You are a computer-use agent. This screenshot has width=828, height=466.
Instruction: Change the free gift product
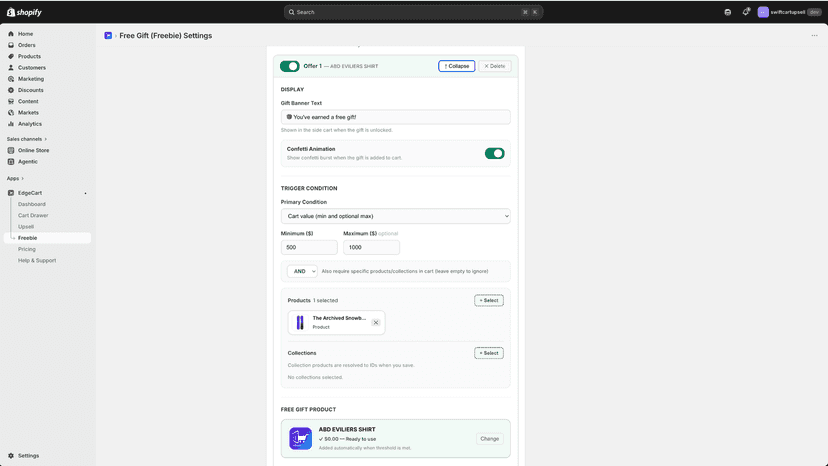[x=490, y=439]
